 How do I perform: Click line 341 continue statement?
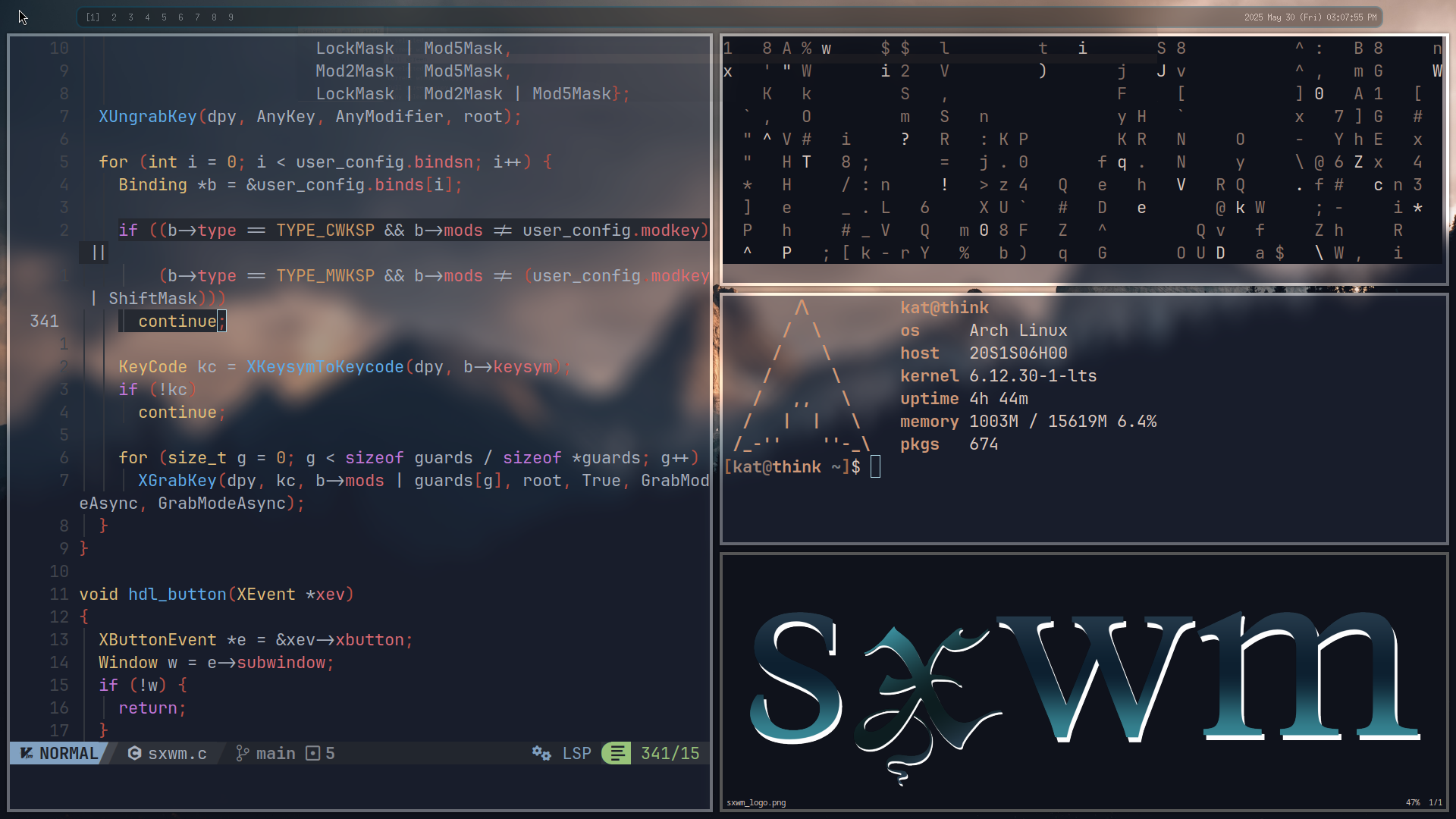[177, 321]
